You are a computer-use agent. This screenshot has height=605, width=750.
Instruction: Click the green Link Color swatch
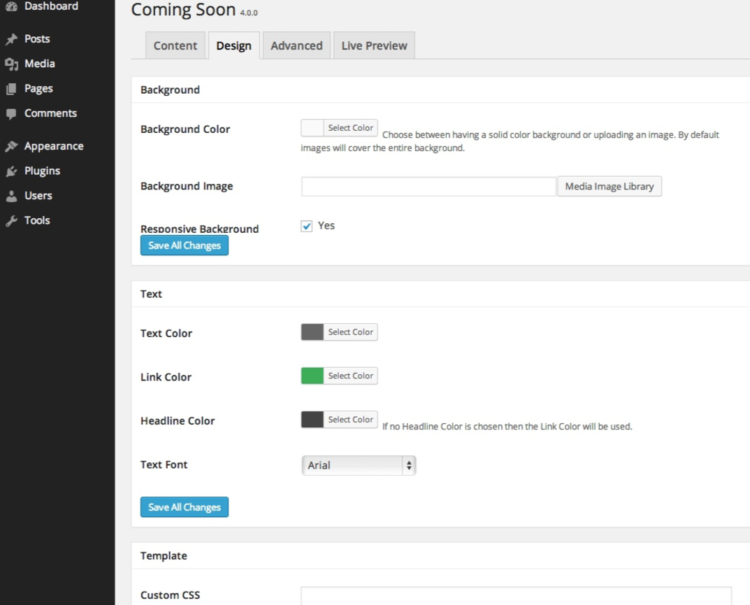click(x=312, y=376)
